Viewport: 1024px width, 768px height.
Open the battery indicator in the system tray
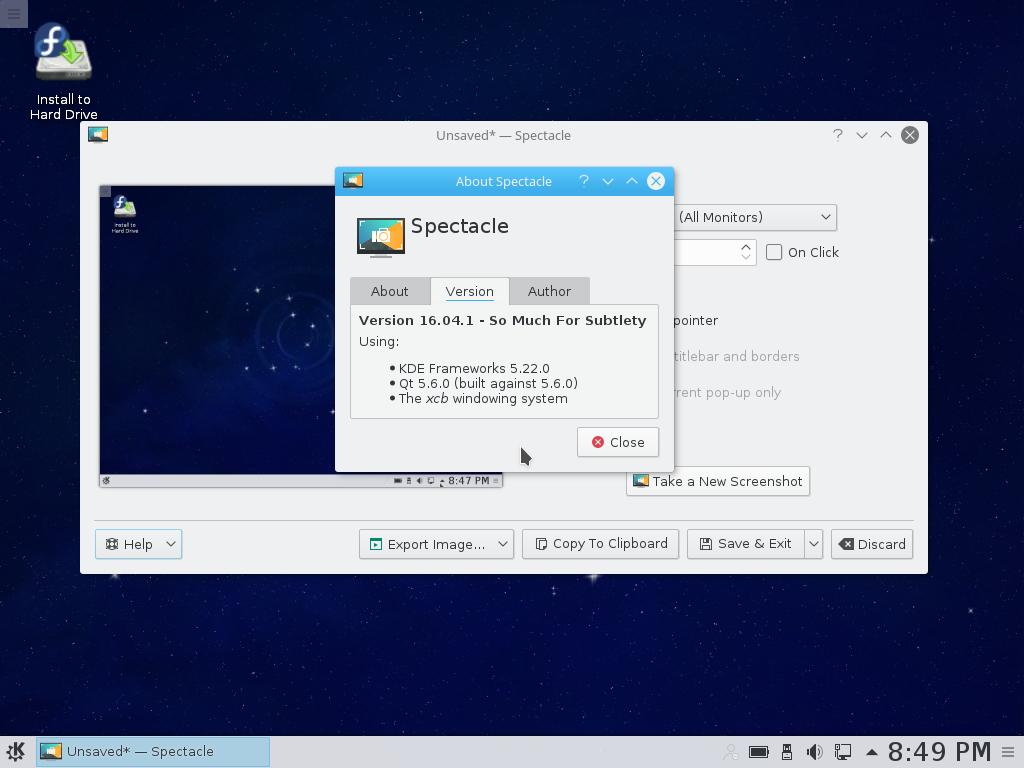[x=758, y=752]
